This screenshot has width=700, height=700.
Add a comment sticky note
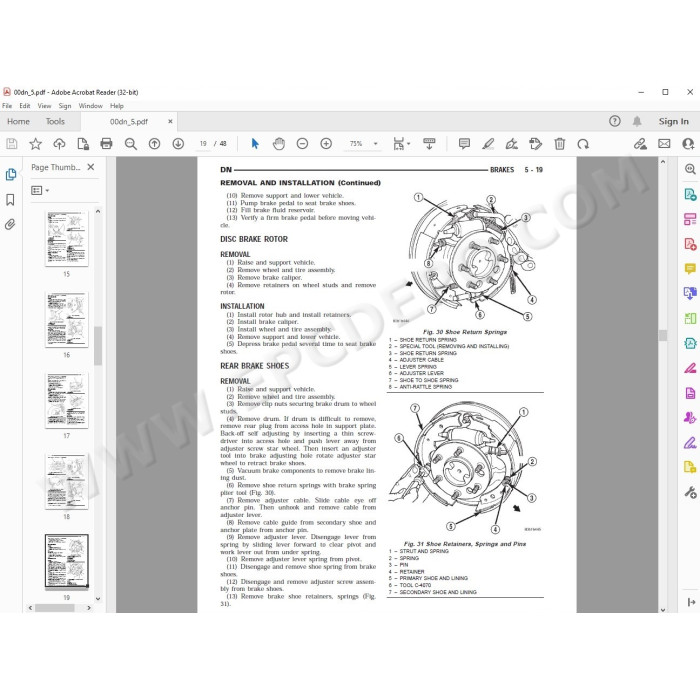point(464,144)
